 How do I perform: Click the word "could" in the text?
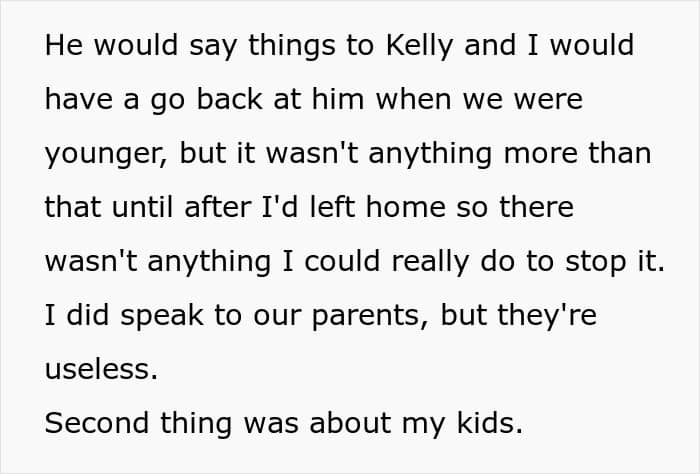coord(342,261)
